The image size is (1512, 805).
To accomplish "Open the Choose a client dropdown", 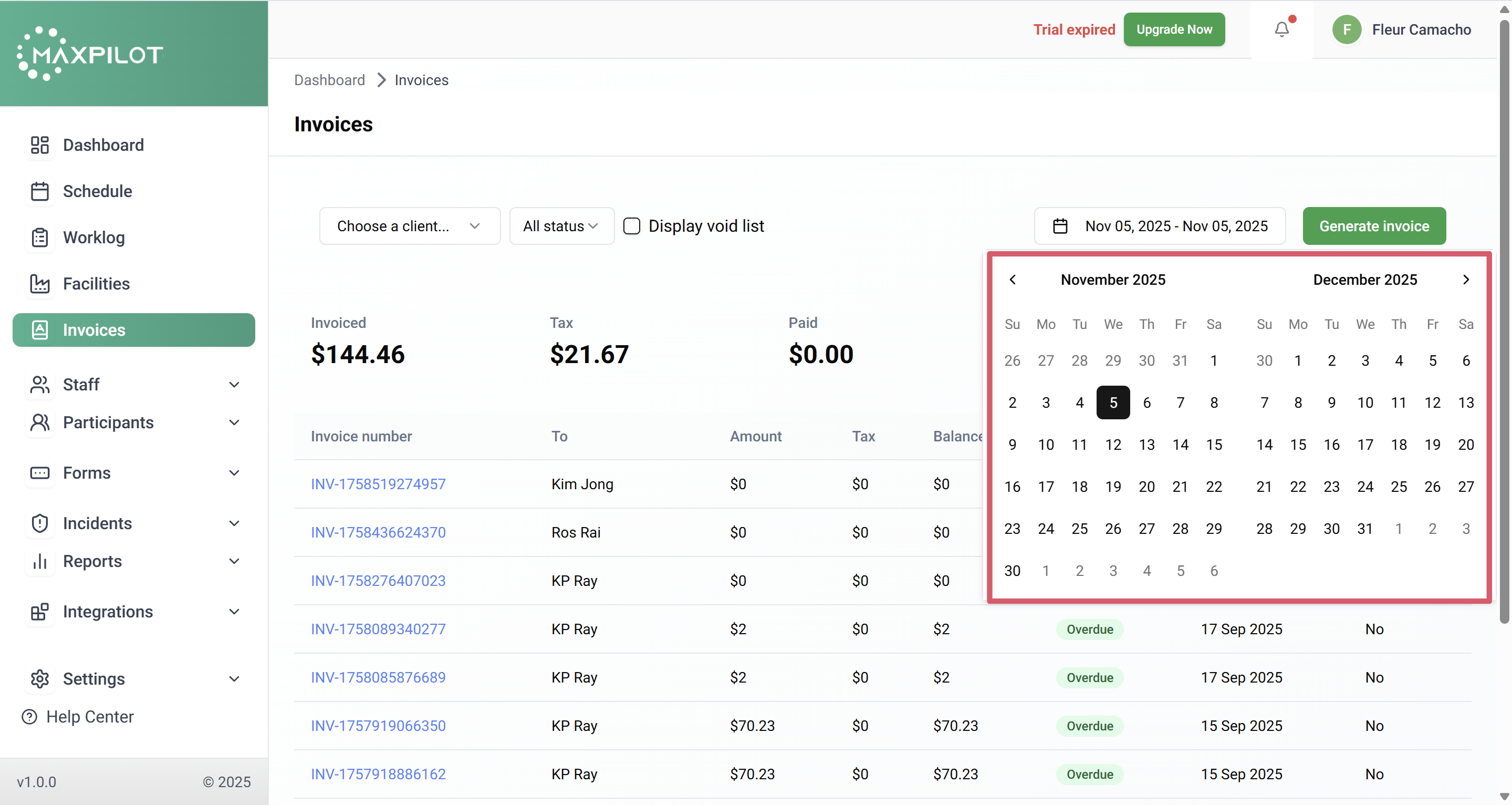I will 409,226.
